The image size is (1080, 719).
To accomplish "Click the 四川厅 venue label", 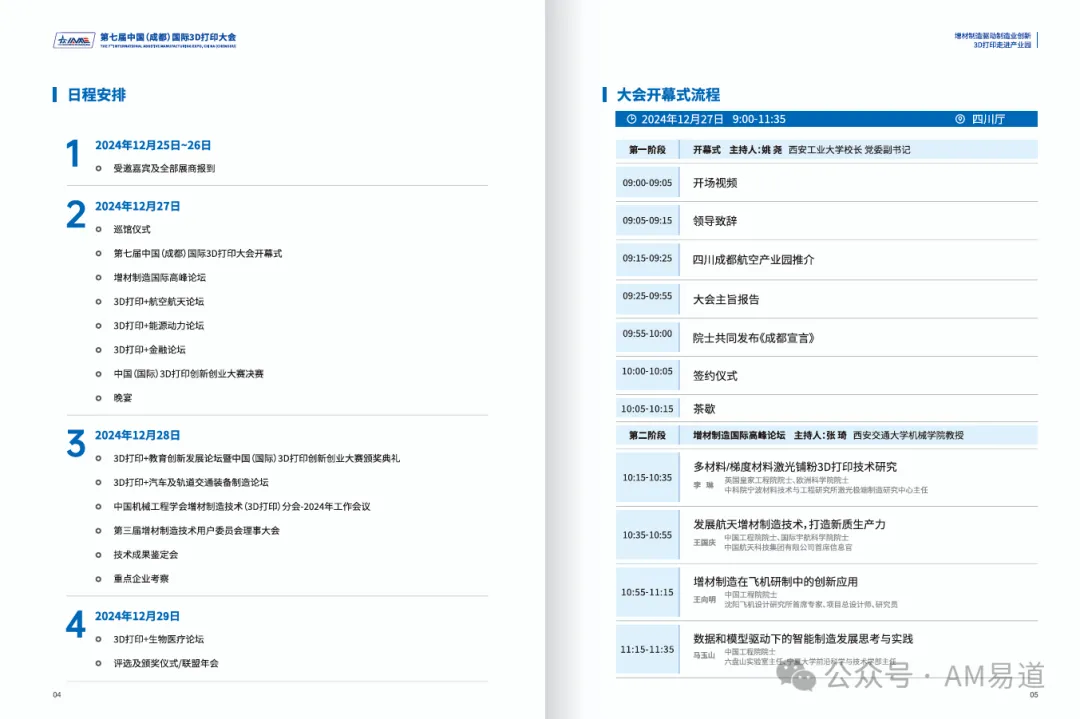I will 988,119.
